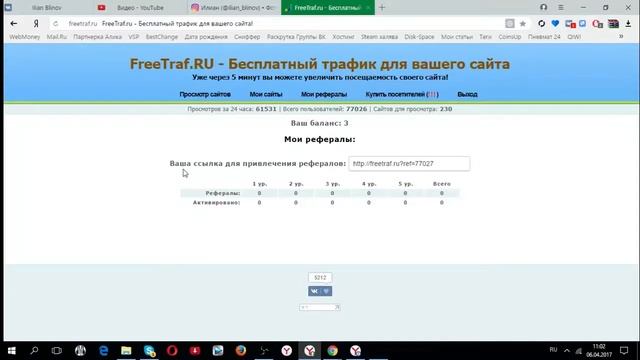Click the blue heart extension icon
This screenshot has height=360, width=640.
(x=555, y=24)
